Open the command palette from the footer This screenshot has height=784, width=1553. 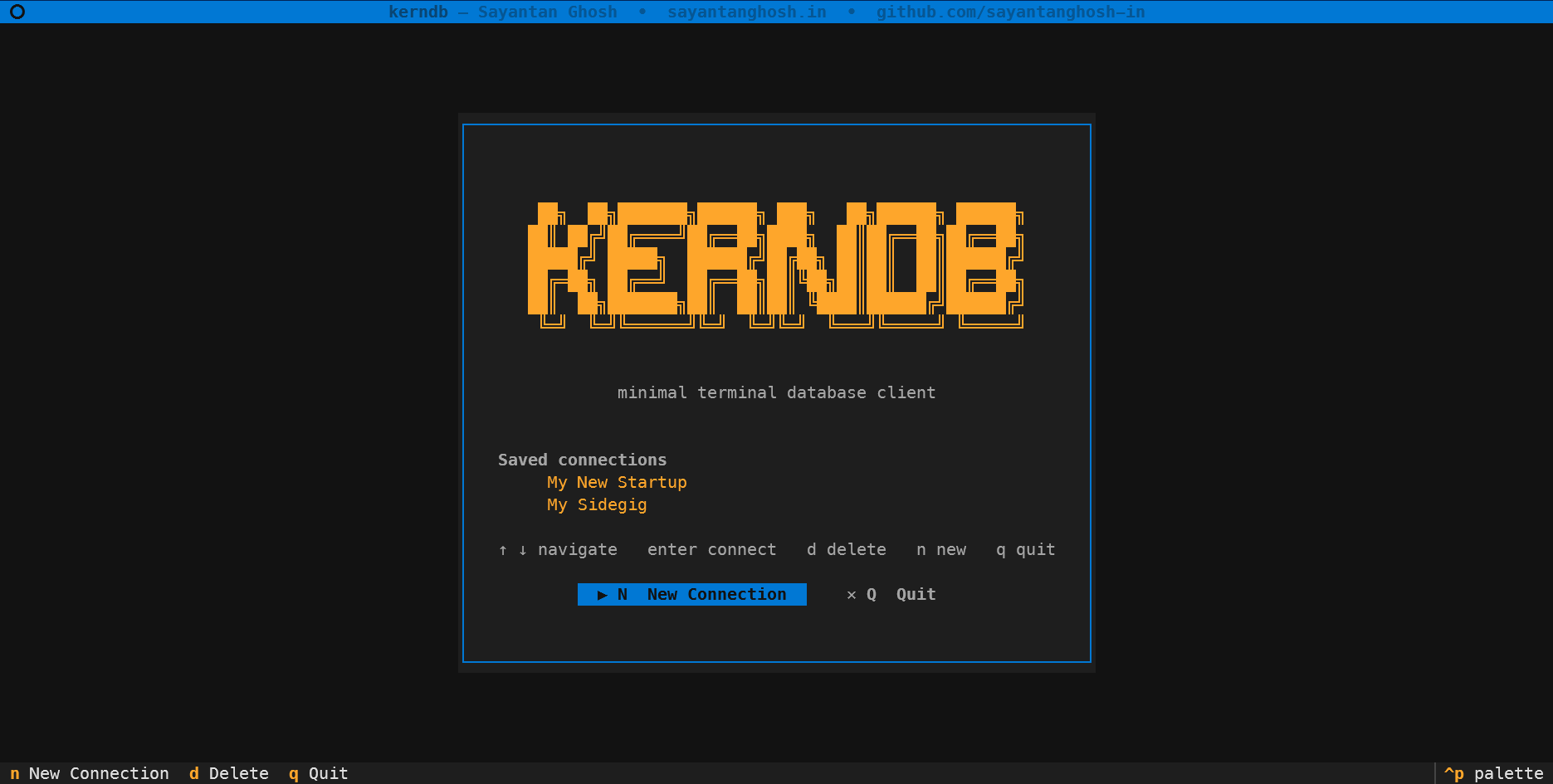(x=1494, y=773)
